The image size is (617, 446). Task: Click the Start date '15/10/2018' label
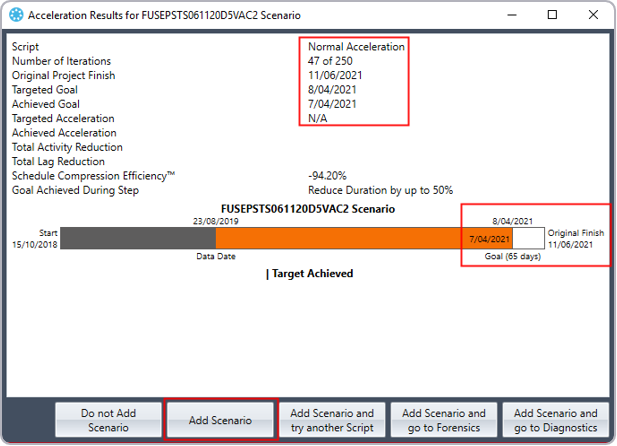[35, 244]
